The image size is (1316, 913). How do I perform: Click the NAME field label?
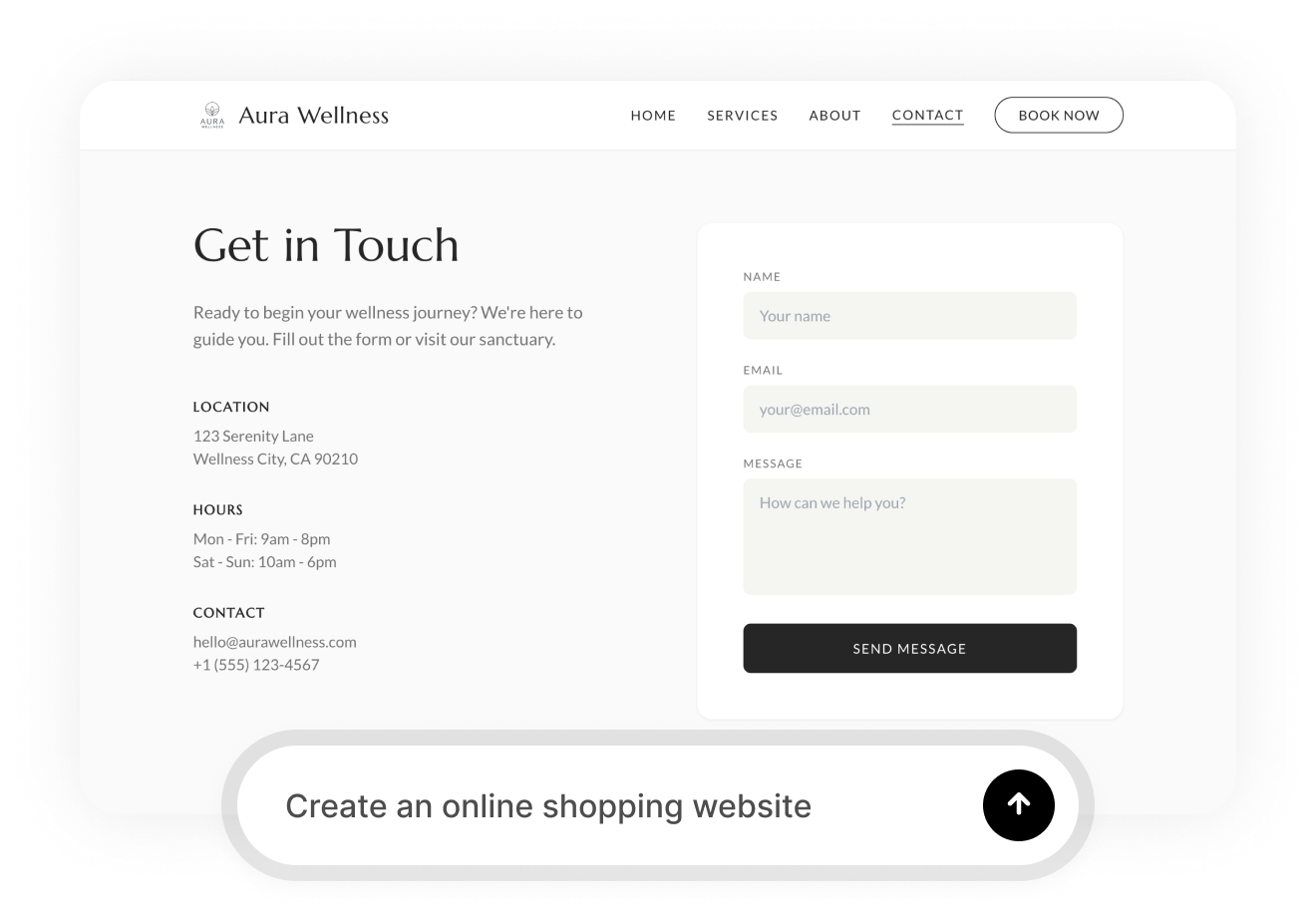point(762,276)
